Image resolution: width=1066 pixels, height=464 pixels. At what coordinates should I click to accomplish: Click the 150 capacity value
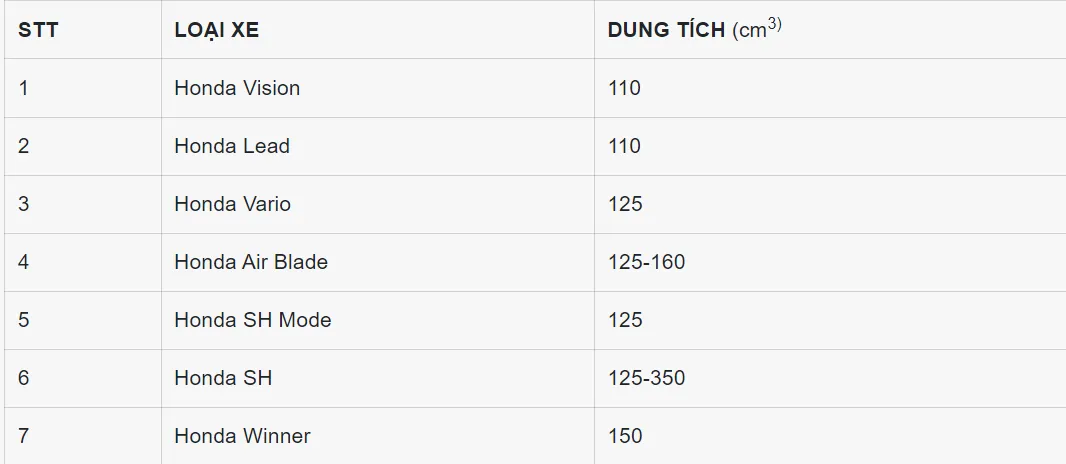pos(625,436)
